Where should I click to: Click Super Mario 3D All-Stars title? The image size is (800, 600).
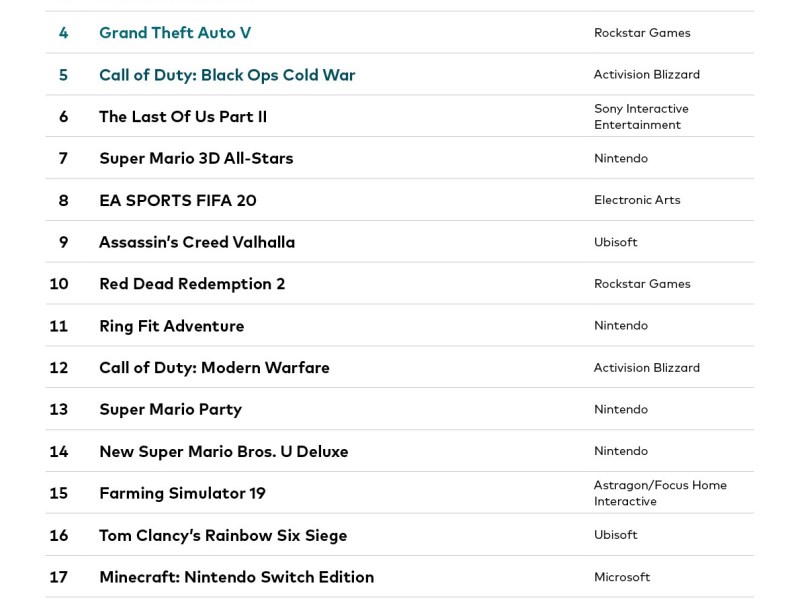coord(196,159)
